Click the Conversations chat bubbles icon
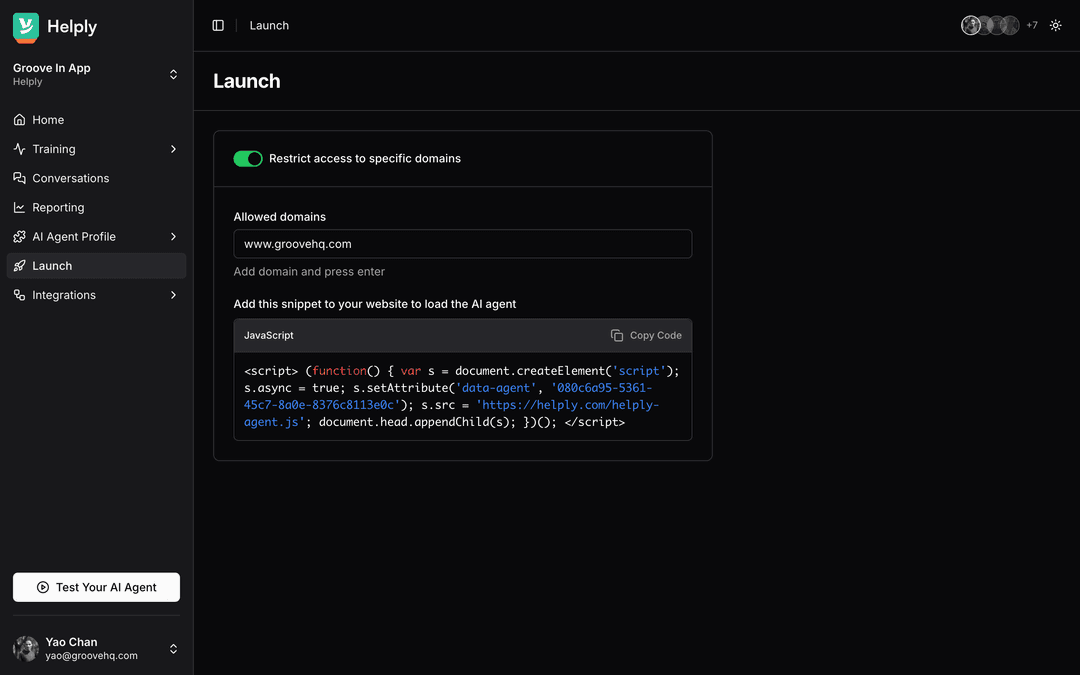The height and width of the screenshot is (675, 1080). 19,178
